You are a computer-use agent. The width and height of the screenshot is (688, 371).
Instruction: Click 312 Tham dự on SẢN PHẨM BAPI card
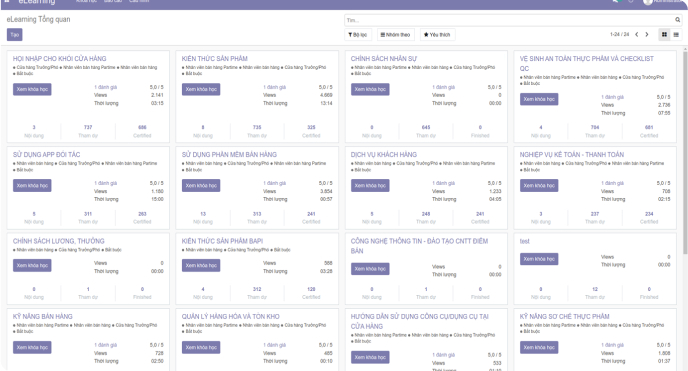(x=257, y=293)
